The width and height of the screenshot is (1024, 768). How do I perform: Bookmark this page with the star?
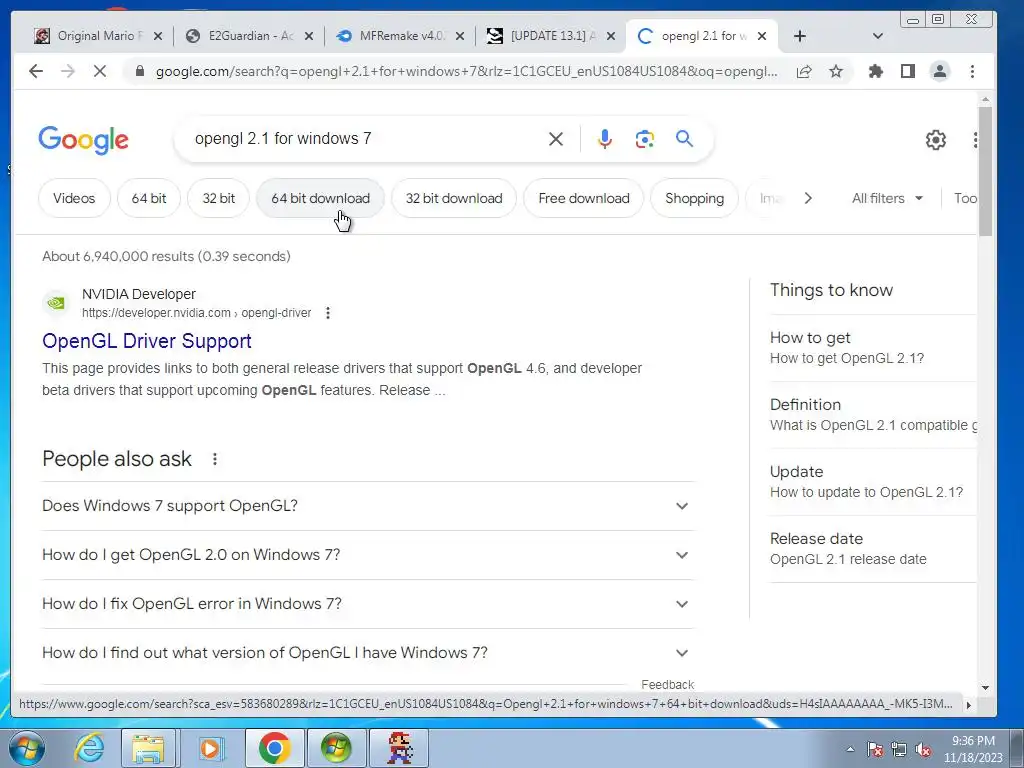click(x=835, y=71)
